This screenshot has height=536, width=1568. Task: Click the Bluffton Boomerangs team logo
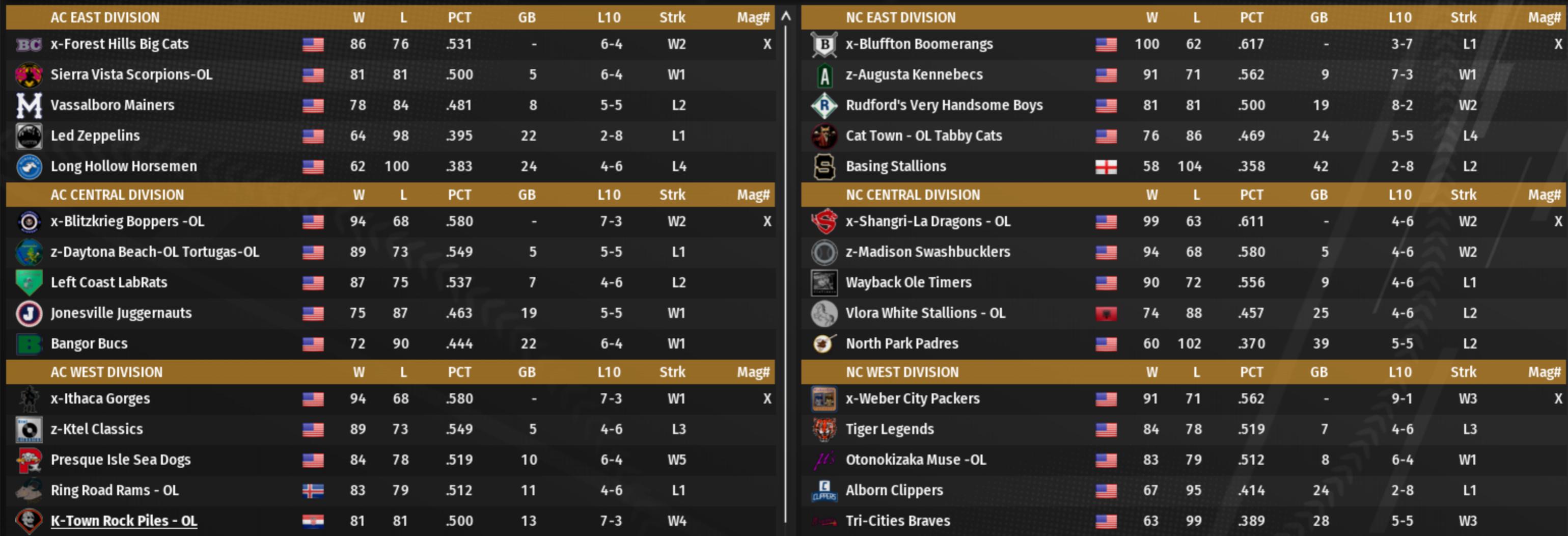point(824,44)
